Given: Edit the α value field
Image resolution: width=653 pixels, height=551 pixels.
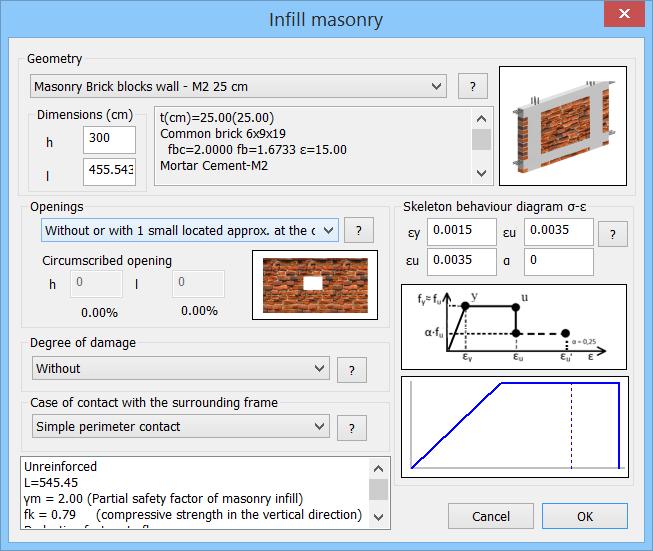Looking at the screenshot, I should point(558,262).
